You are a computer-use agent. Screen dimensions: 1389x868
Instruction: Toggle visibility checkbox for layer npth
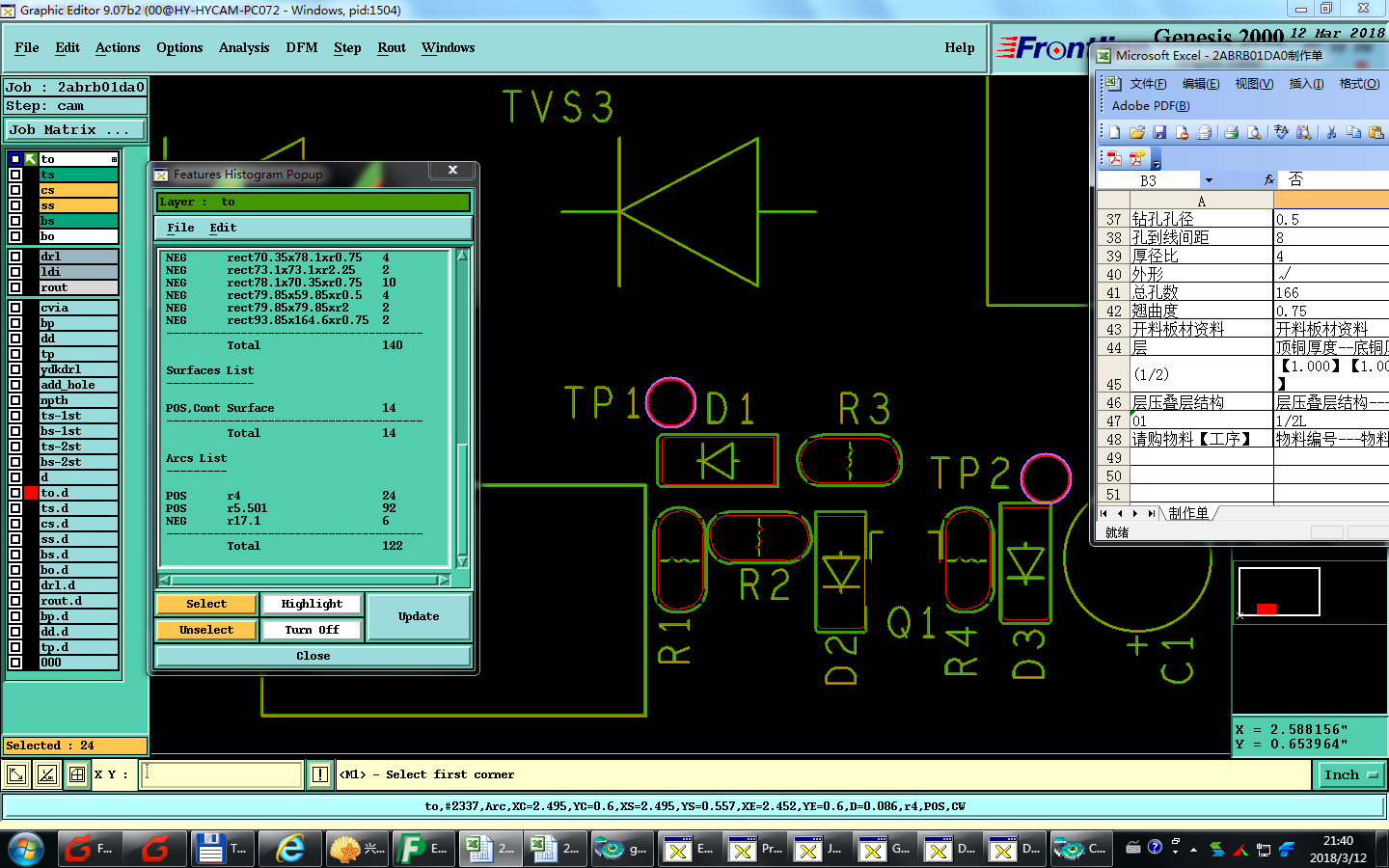15,400
